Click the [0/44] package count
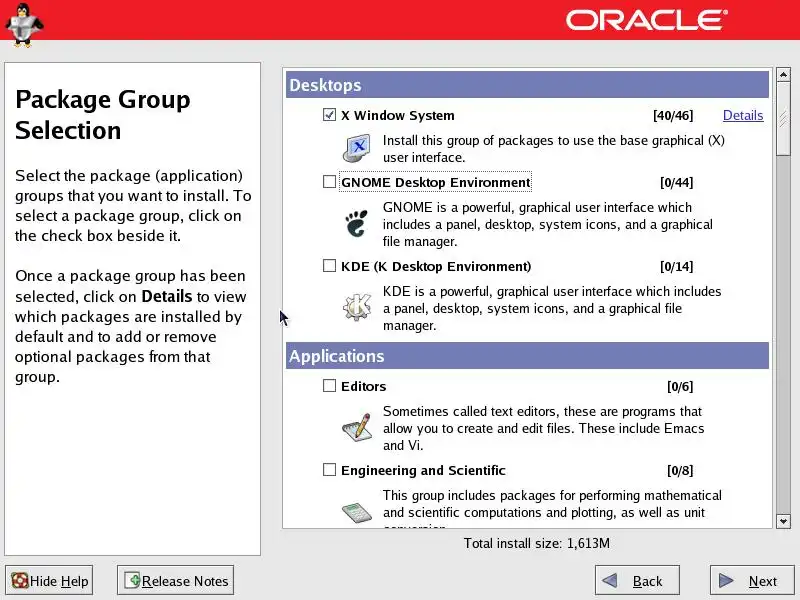This screenshot has height=600, width=800. click(x=677, y=182)
